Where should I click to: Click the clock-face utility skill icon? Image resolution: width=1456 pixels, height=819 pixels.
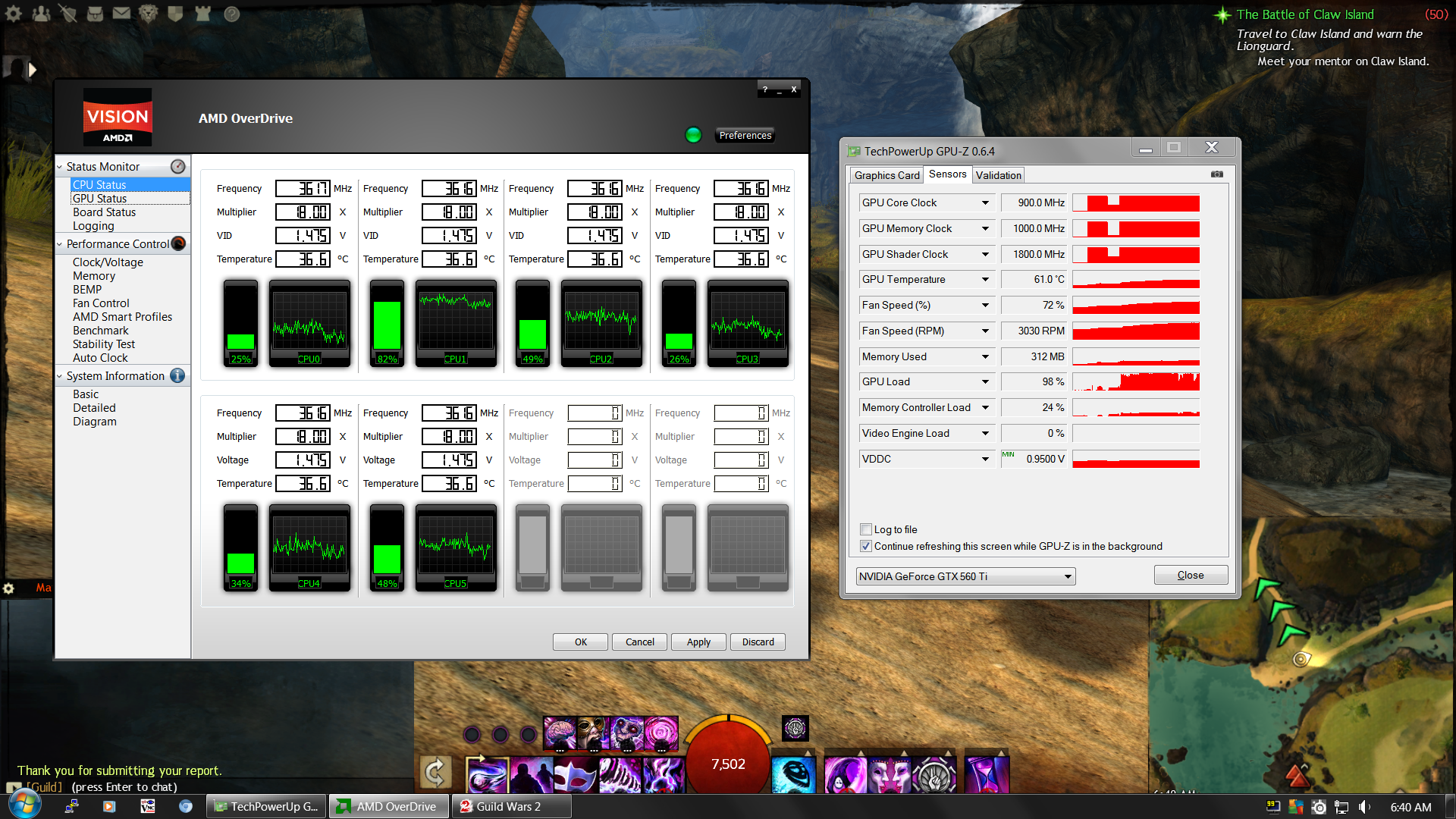934,775
